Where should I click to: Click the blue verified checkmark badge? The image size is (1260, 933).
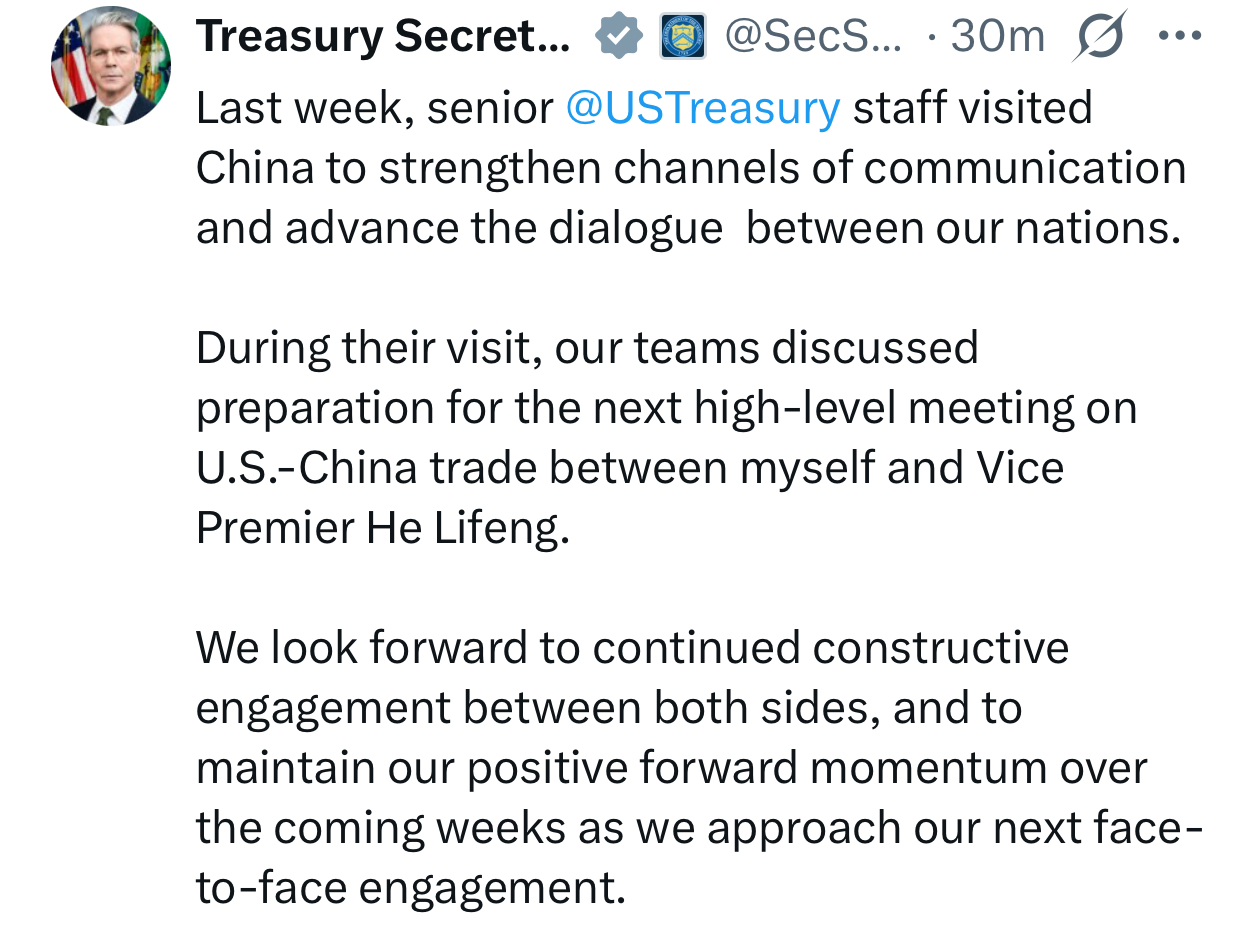[x=619, y=37]
